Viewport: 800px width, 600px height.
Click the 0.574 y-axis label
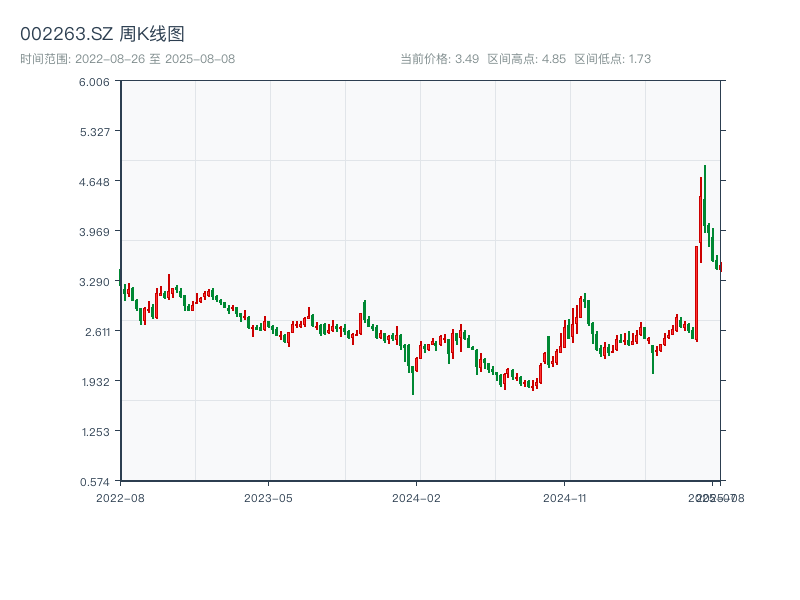coord(94,482)
